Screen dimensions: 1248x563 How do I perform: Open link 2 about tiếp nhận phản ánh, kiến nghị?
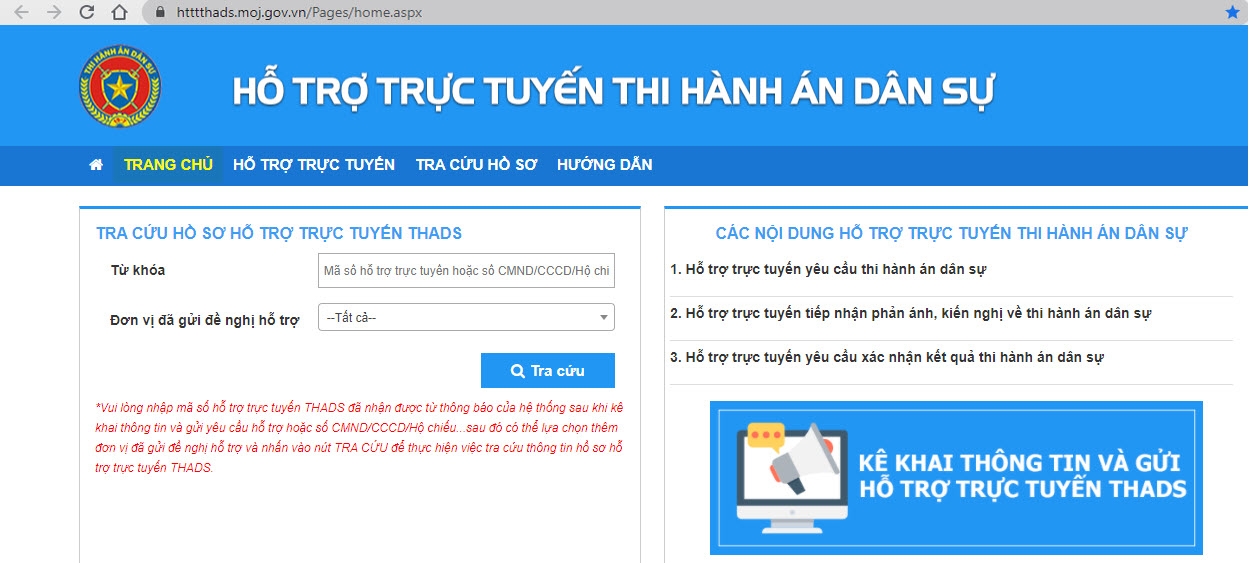[x=910, y=313]
